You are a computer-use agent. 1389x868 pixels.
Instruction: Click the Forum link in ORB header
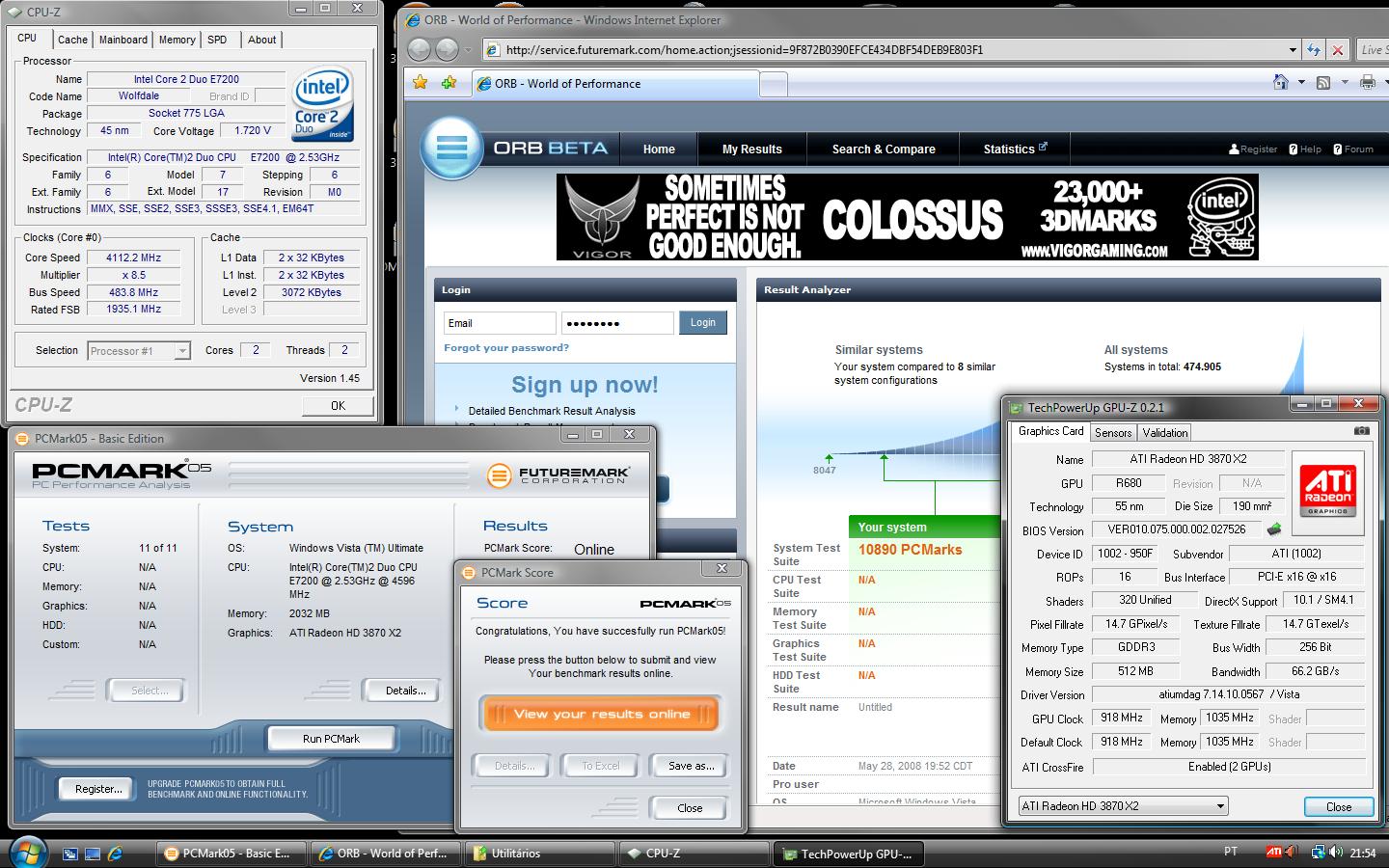(x=1353, y=149)
